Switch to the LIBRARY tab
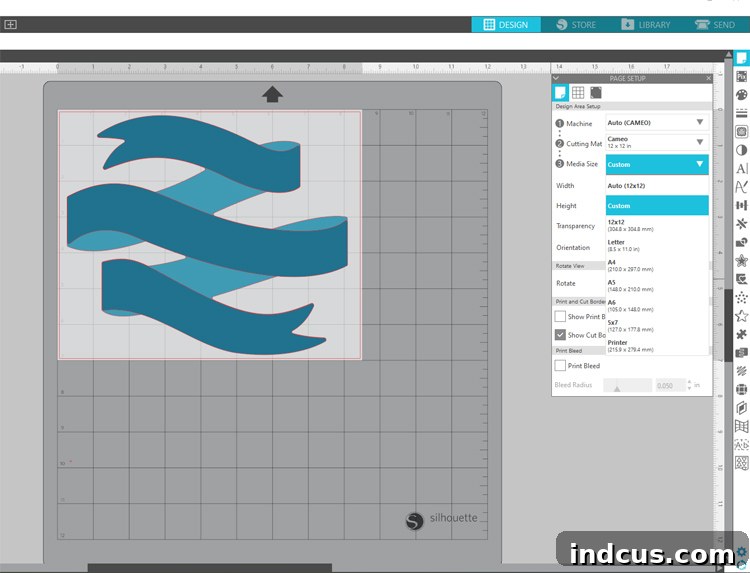Image resolution: width=750 pixels, height=573 pixels. tap(646, 24)
